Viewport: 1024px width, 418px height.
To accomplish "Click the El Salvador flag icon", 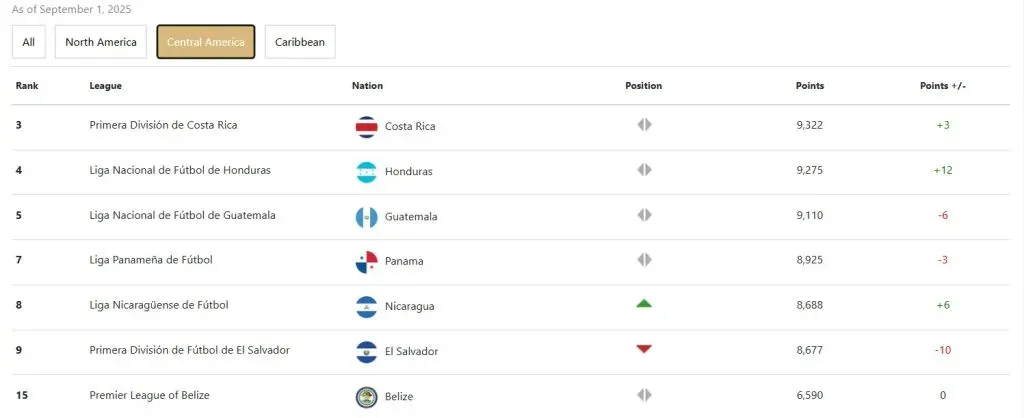I will [x=366, y=351].
